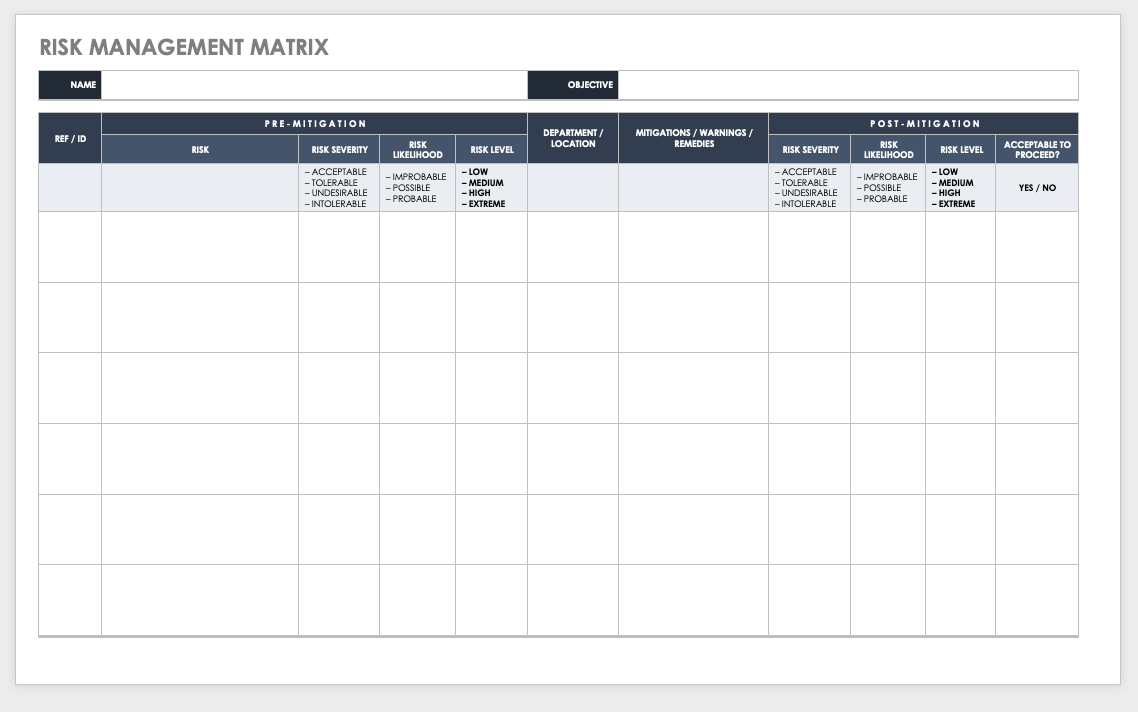1138x712 pixels.
Task: Click the Objective input field
Action: click(848, 85)
